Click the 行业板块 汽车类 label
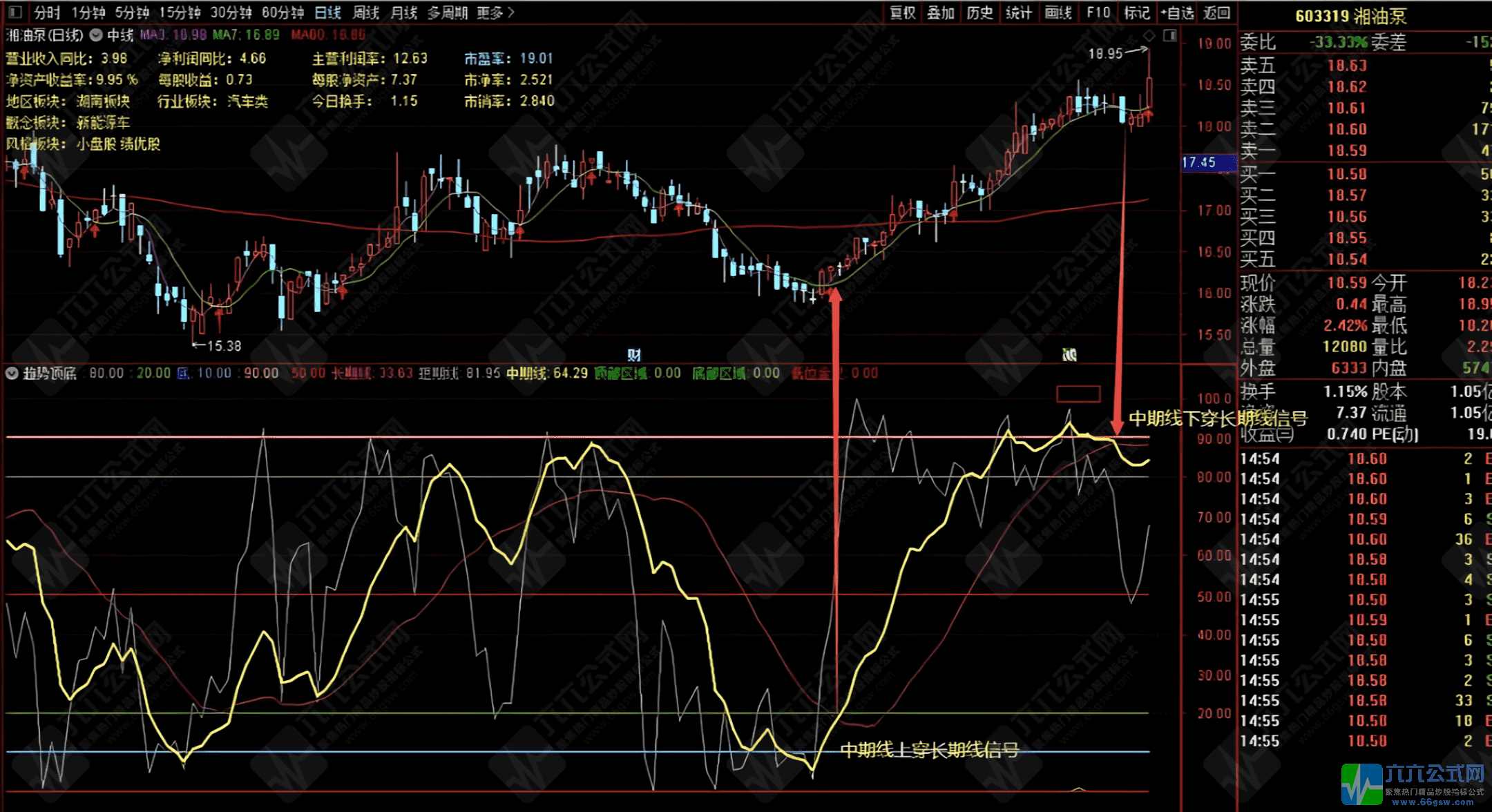The width and height of the screenshot is (1492, 812). (213, 101)
